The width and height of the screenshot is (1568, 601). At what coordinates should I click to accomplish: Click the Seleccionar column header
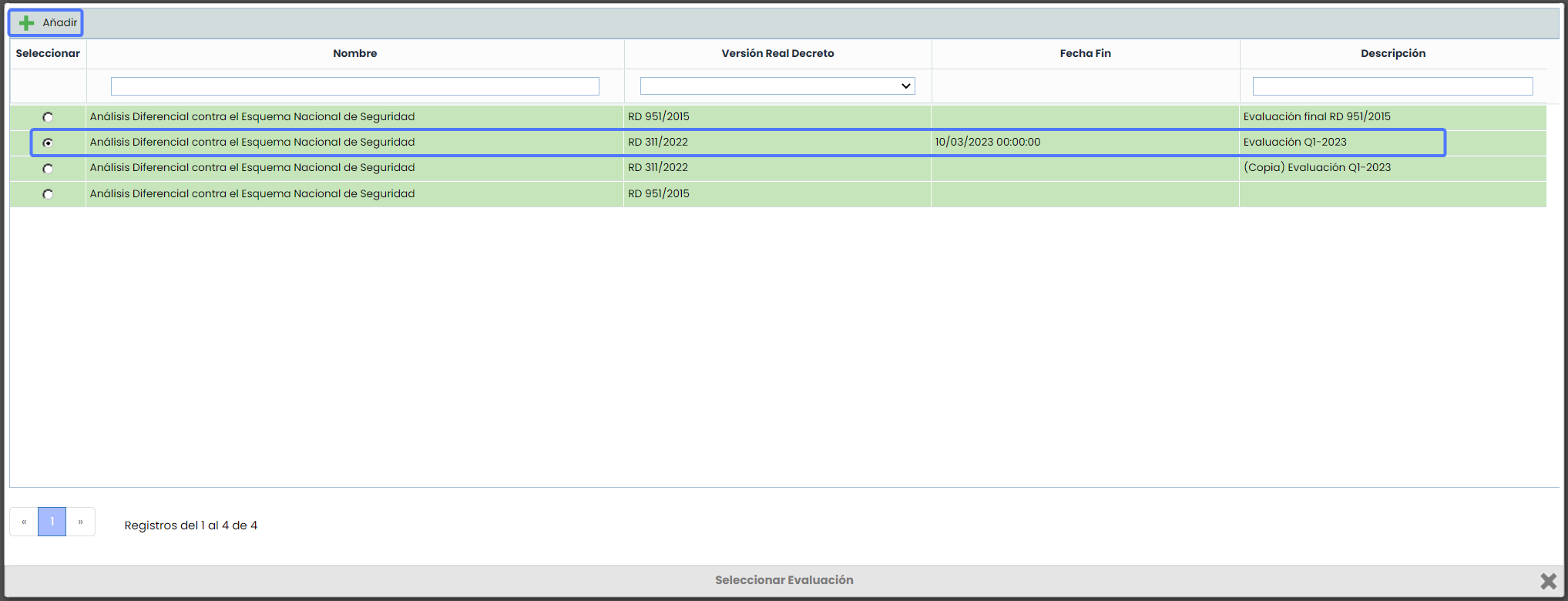tap(48, 53)
